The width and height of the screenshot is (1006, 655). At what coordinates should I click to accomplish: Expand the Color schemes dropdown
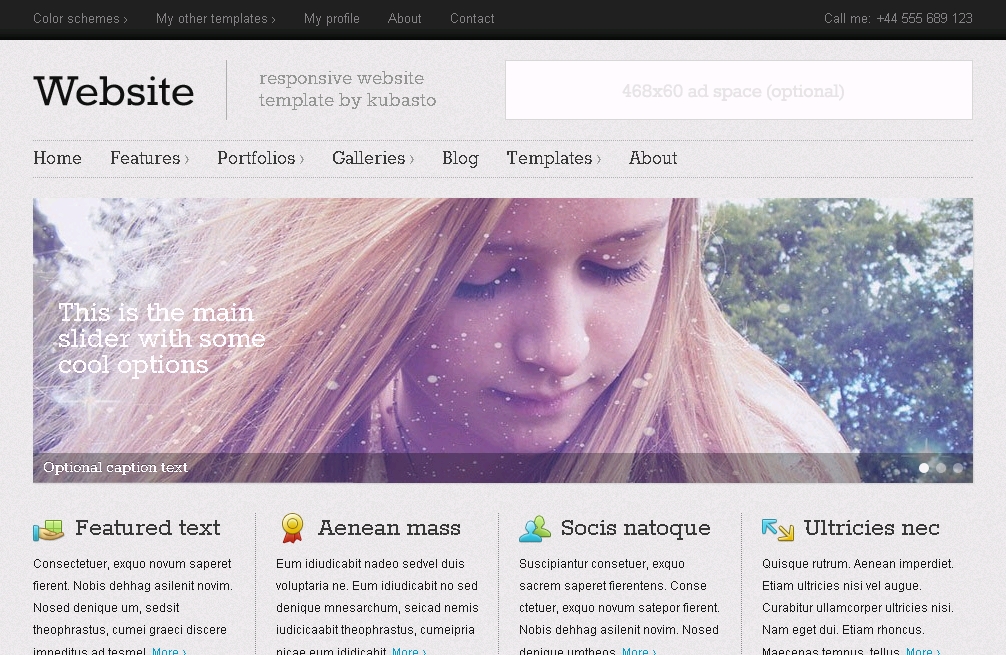point(80,19)
